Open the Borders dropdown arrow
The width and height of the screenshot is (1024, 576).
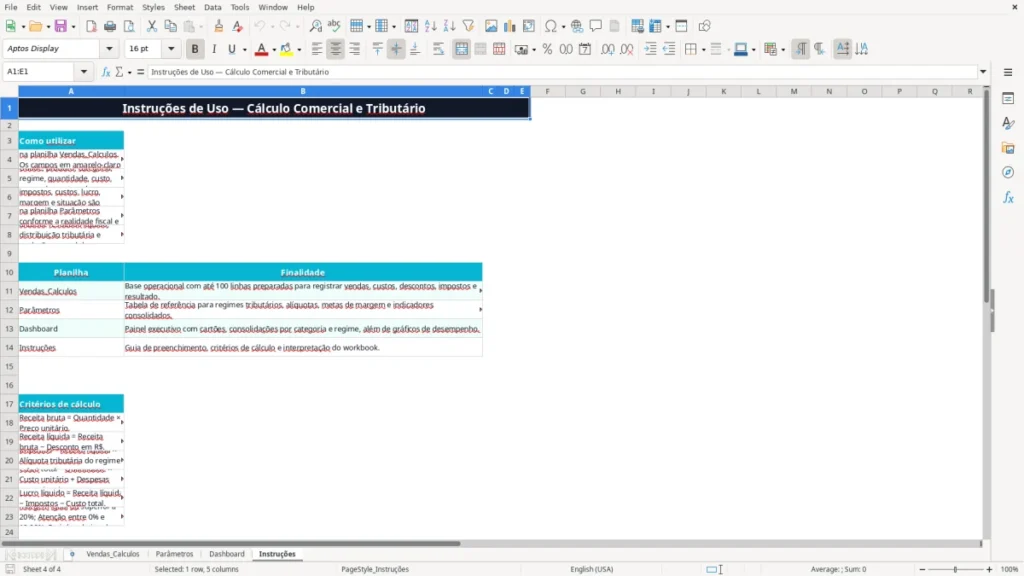[703, 50]
